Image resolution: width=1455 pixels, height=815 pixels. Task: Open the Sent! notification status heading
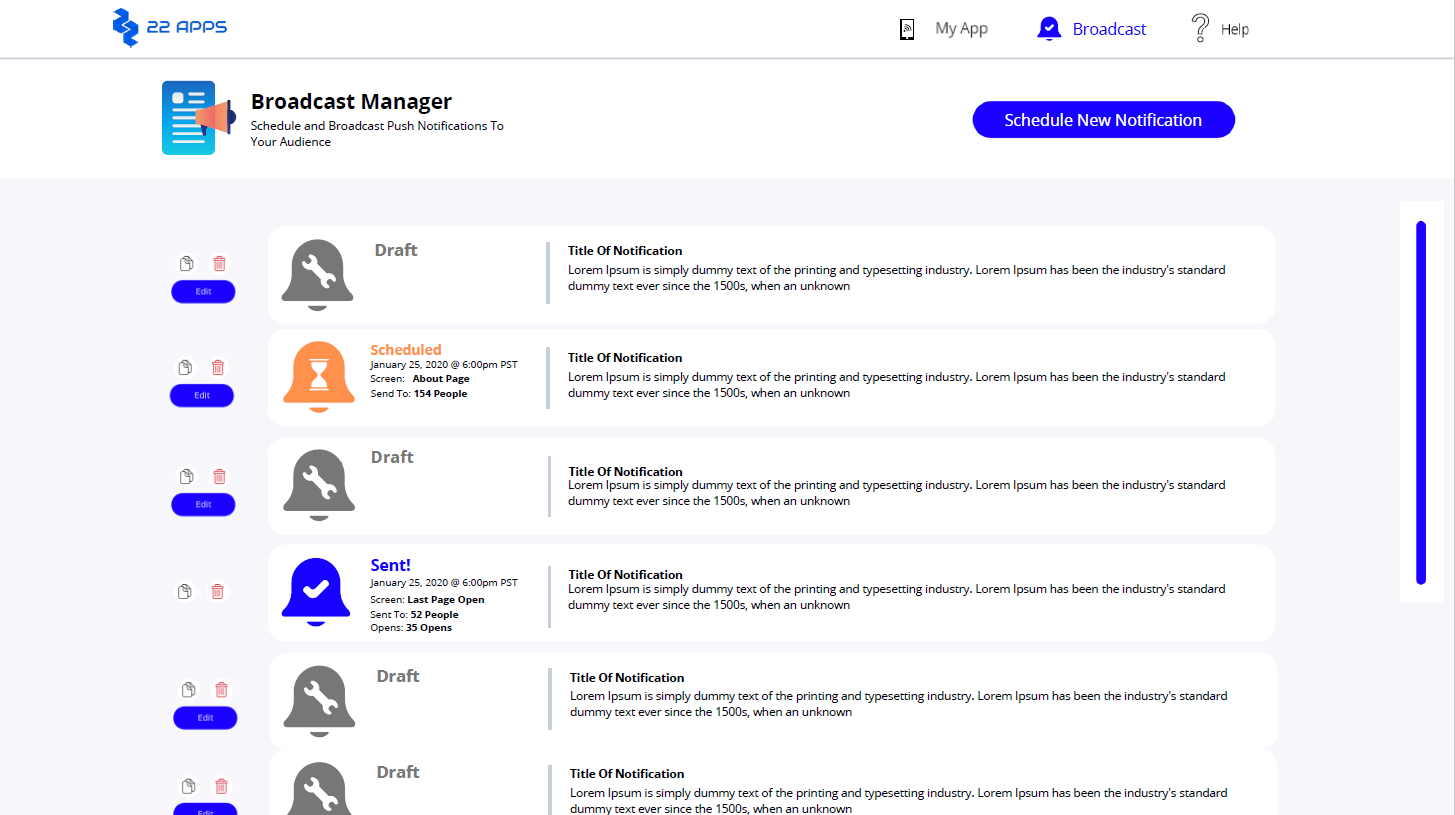coord(390,565)
